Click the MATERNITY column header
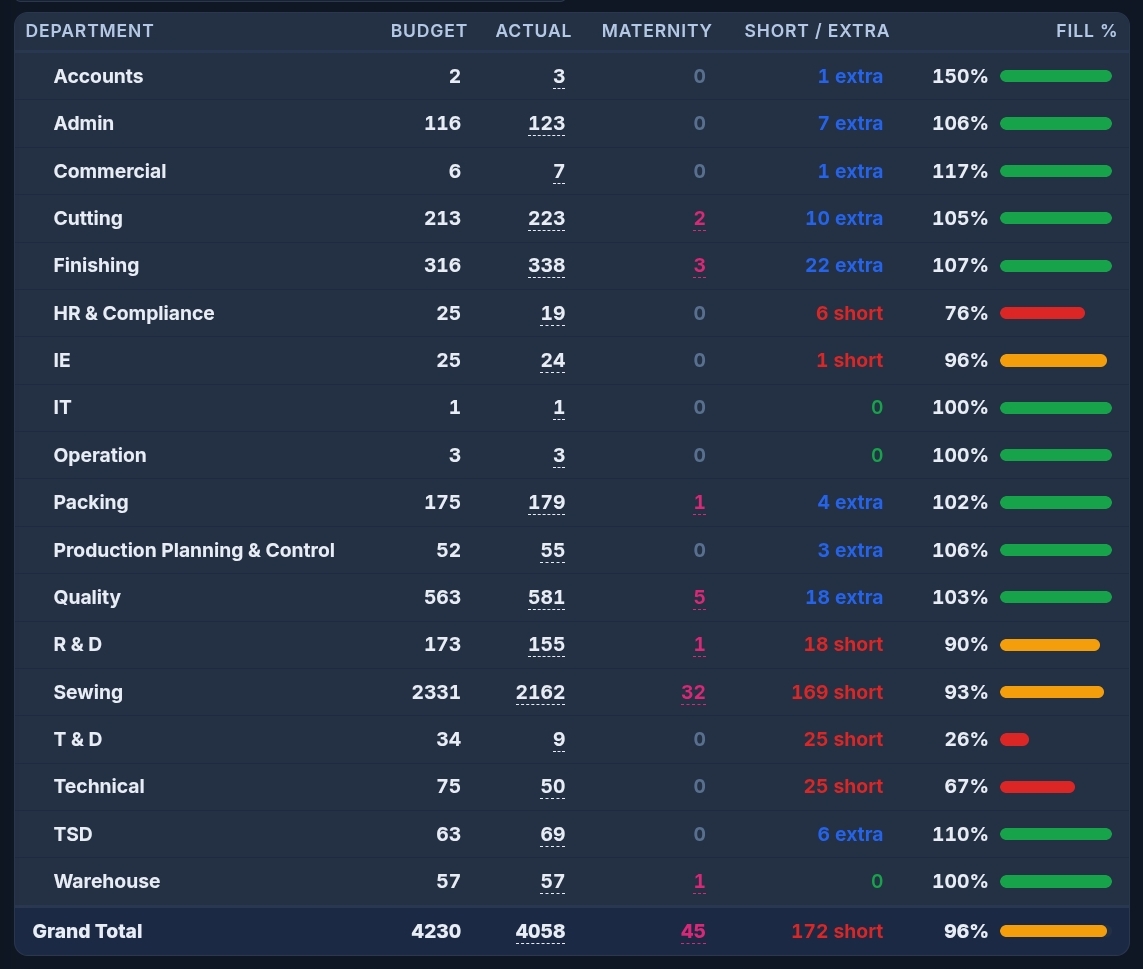This screenshot has width=1143, height=969. tap(657, 31)
